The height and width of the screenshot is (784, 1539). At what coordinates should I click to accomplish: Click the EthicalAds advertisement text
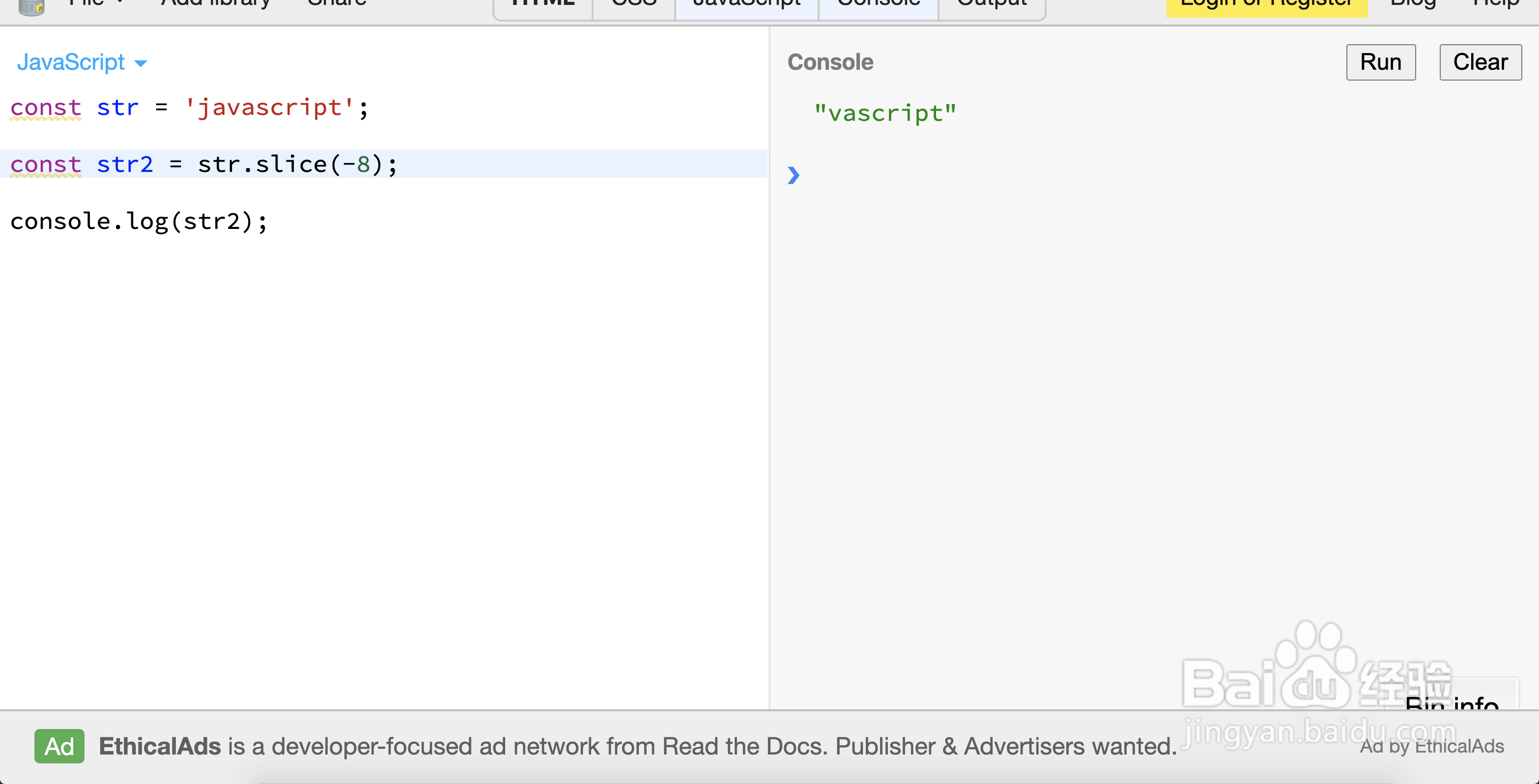point(637,746)
